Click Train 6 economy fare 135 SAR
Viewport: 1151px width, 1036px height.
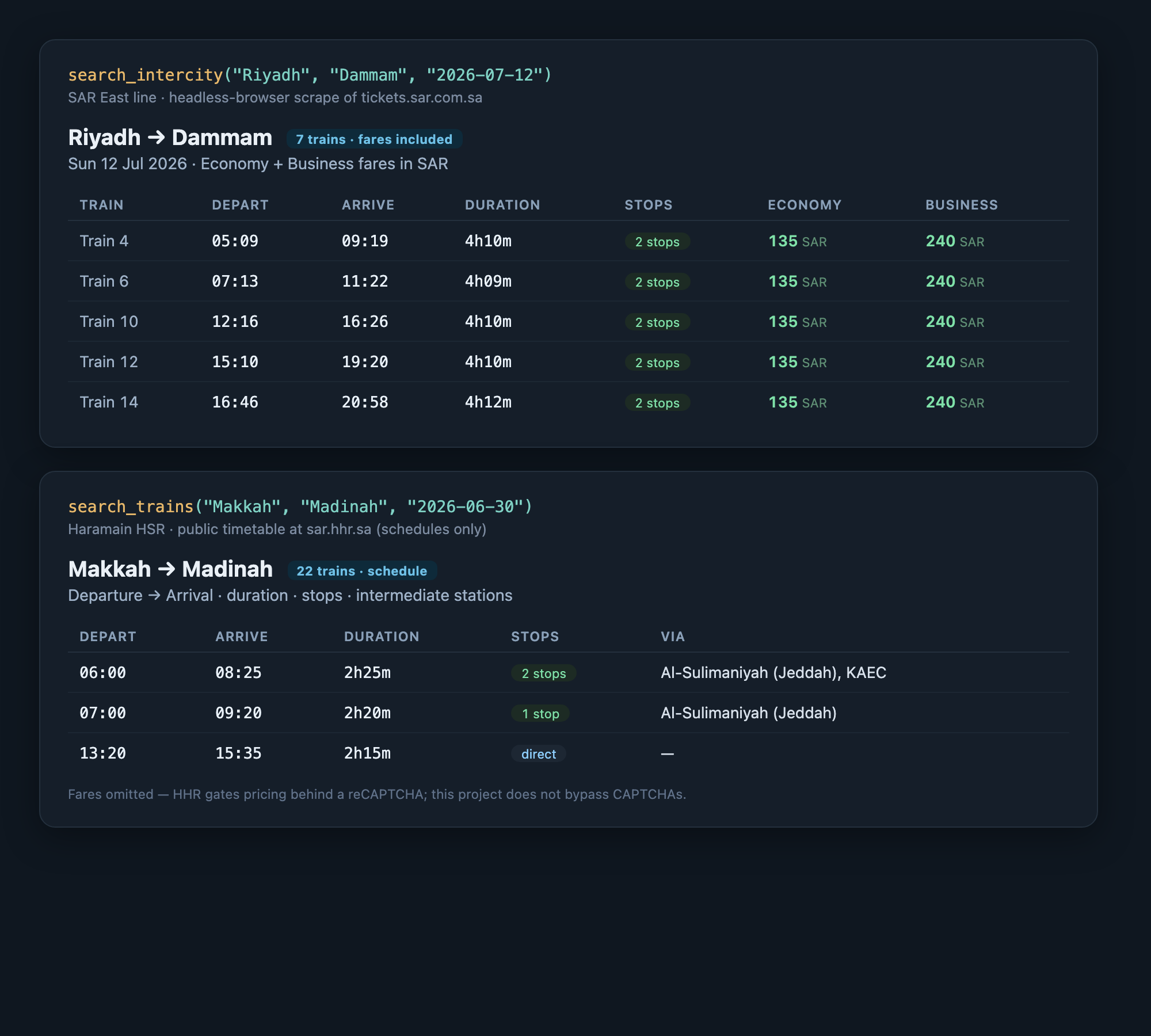tap(798, 281)
